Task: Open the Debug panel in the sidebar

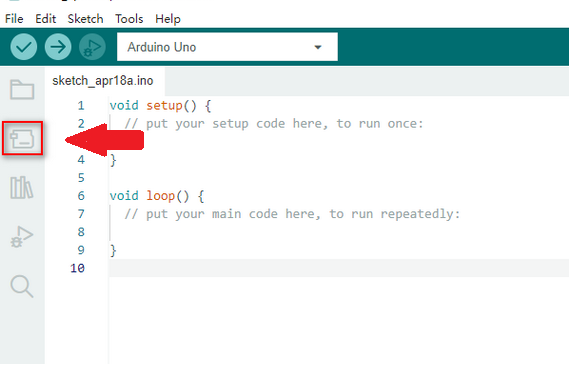Action: click(x=22, y=237)
